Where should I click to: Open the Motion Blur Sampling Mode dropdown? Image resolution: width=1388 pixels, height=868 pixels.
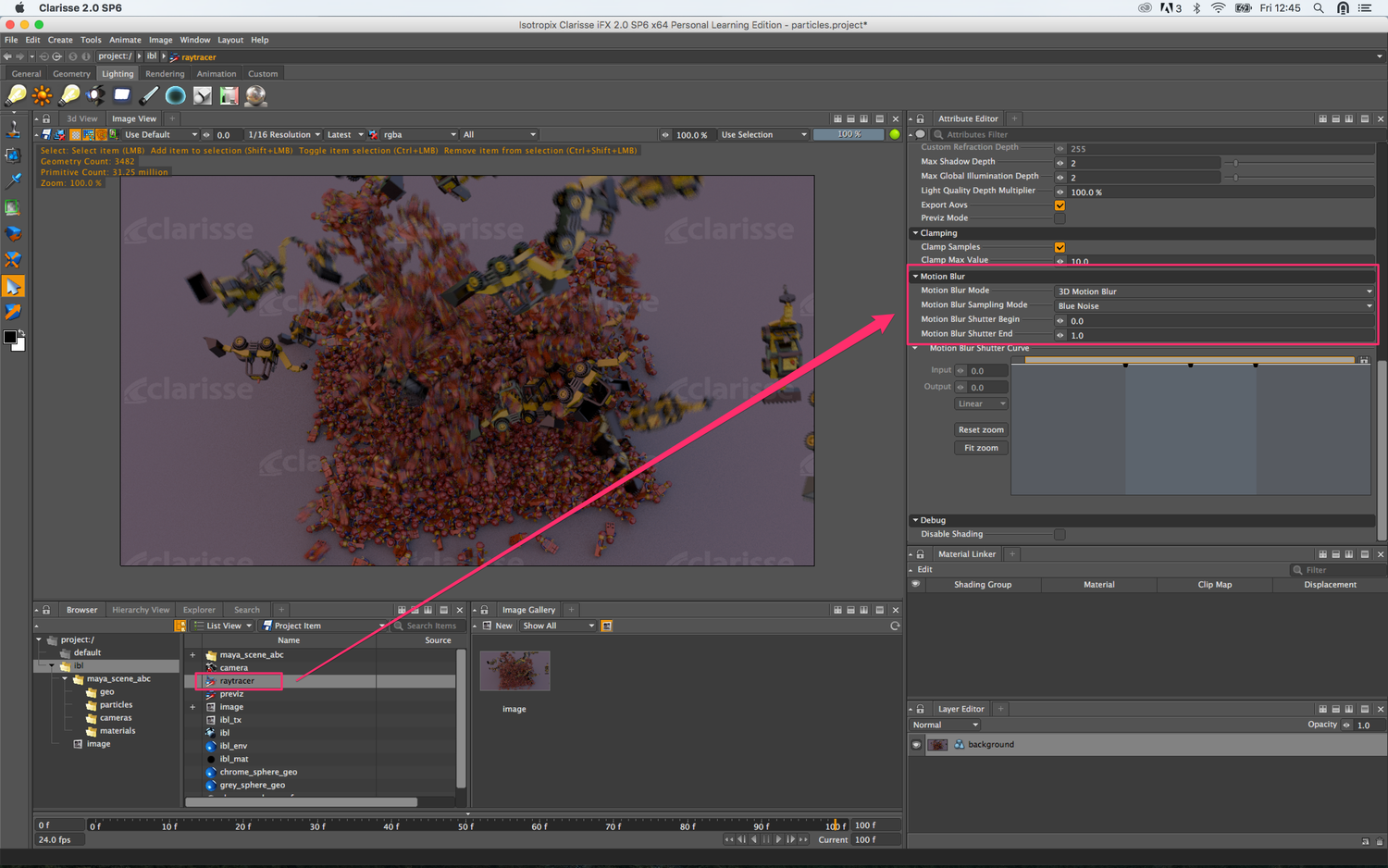(x=1215, y=306)
